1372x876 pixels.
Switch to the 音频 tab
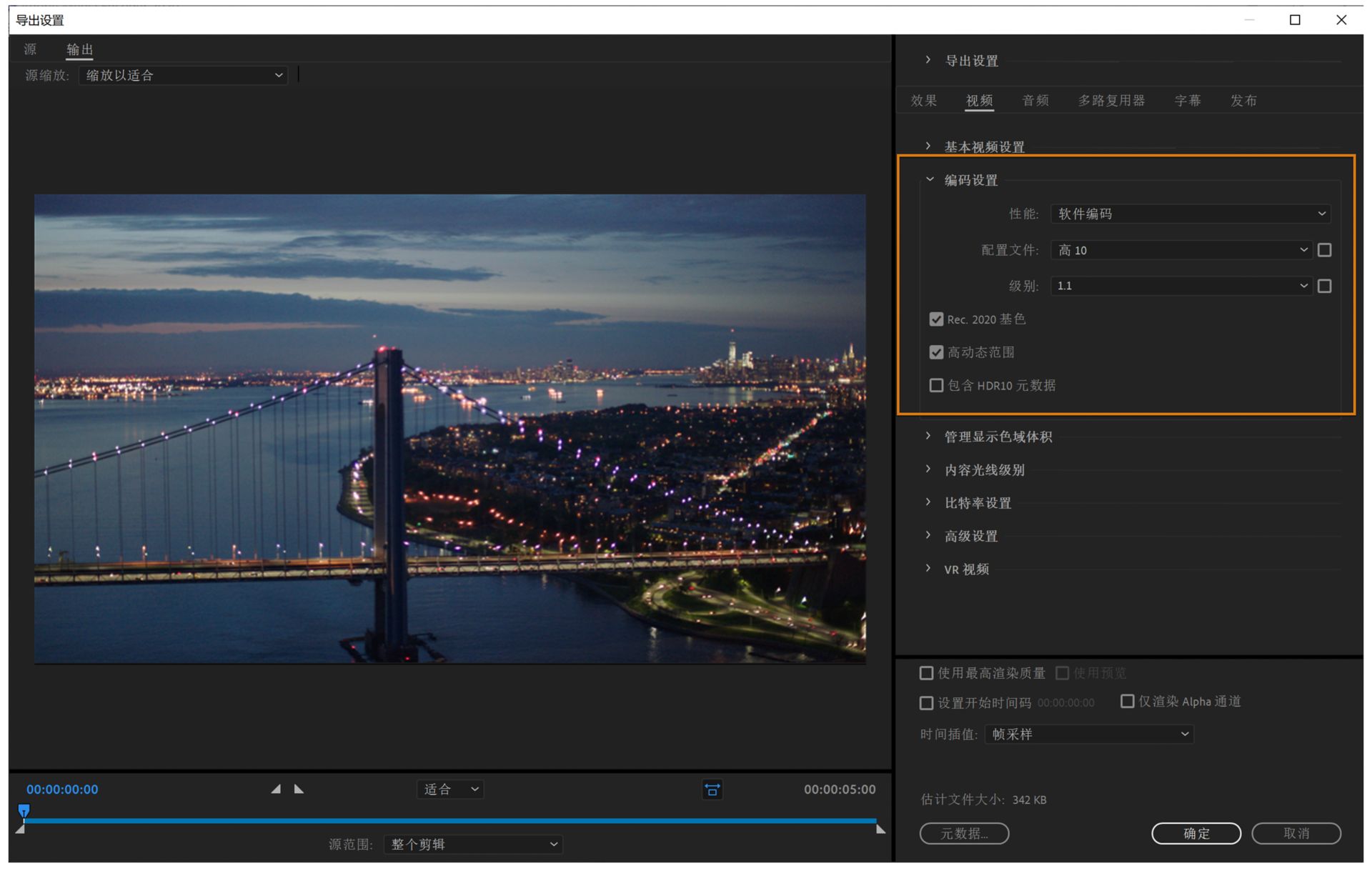(1035, 101)
